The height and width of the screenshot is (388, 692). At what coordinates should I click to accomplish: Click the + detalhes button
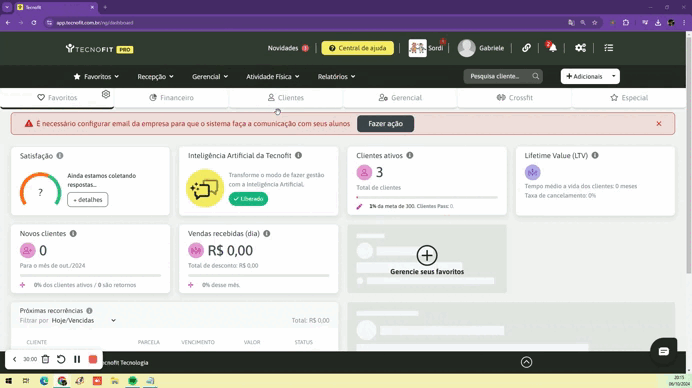[x=87, y=200]
